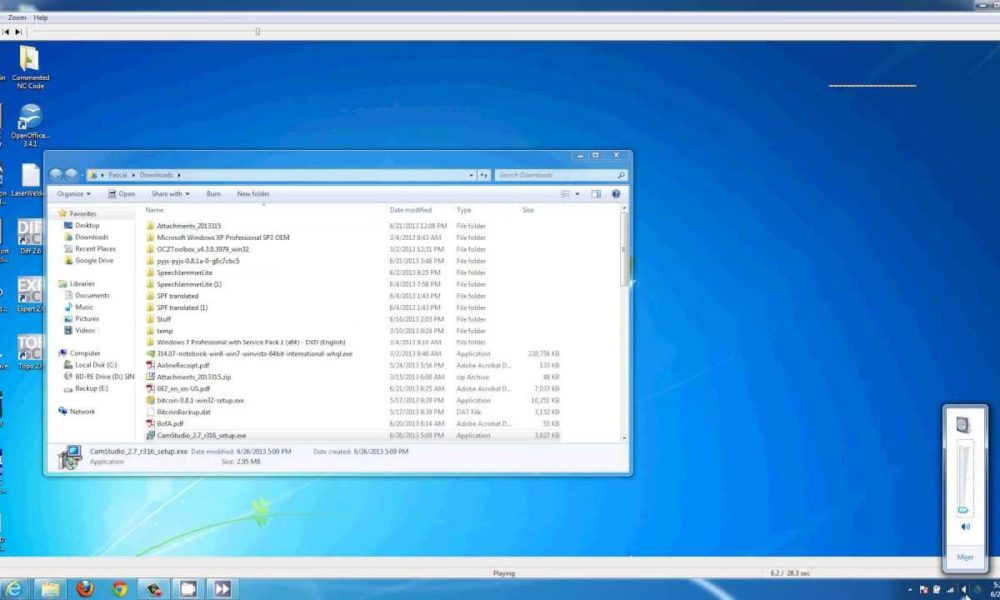Open Windows Explorer from the taskbar
Screen dimensions: 1000x600
tap(49, 586)
